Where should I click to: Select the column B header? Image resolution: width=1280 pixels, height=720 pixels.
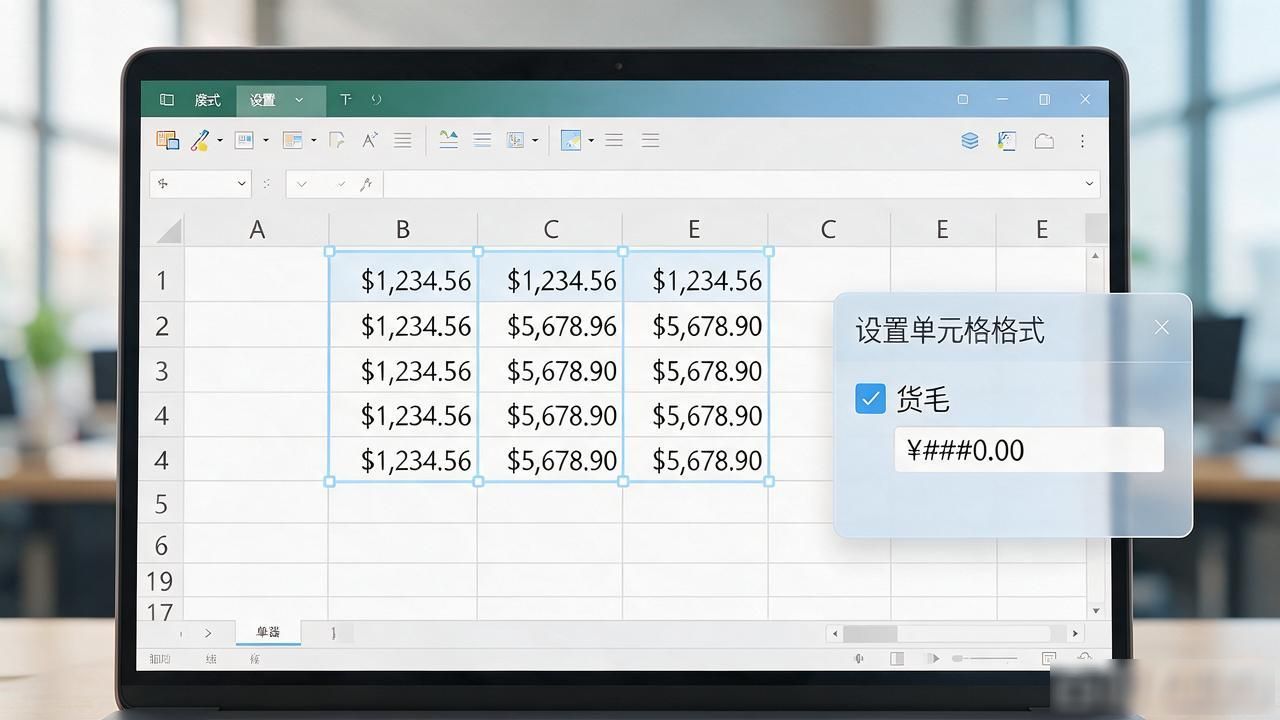[403, 230]
